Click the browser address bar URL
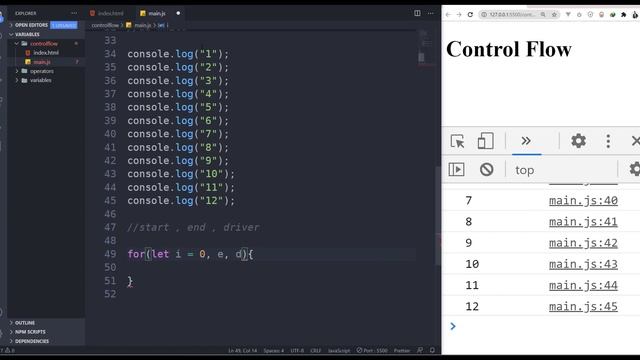The height and width of the screenshot is (360, 640). (x=512, y=14)
